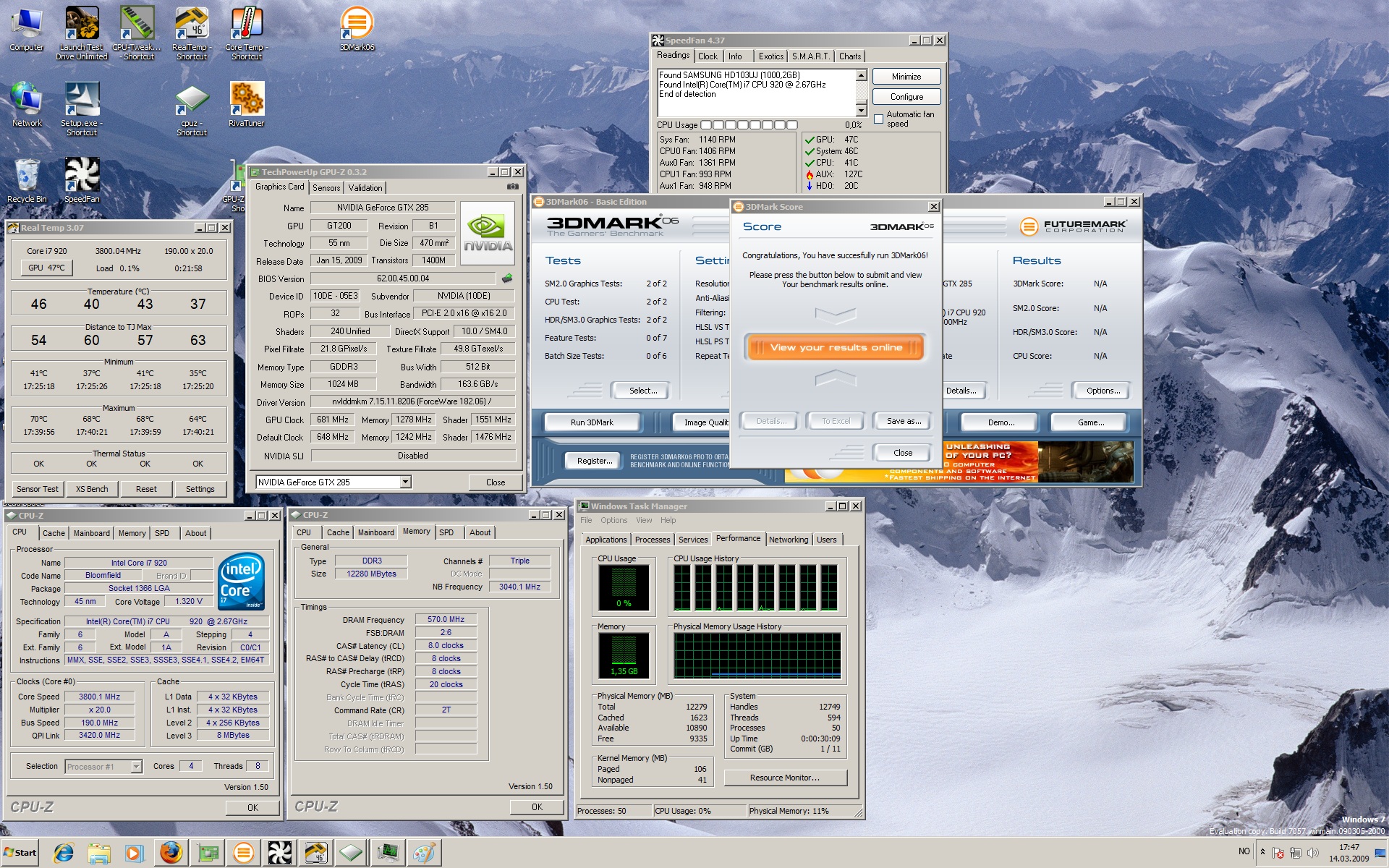Open Task Manager Options menu
Viewport: 1389px width, 868px height.
point(613,520)
